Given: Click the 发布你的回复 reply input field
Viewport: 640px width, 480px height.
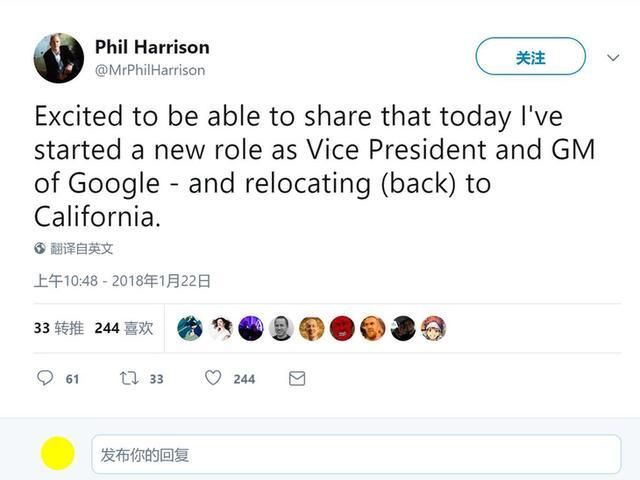Looking at the screenshot, I should pyautogui.click(x=355, y=454).
